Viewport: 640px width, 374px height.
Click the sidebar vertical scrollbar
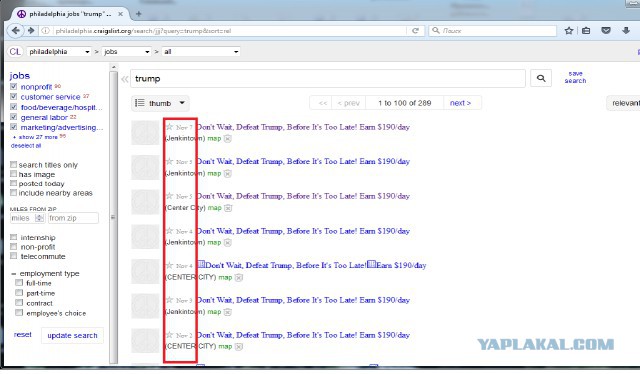[113, 218]
